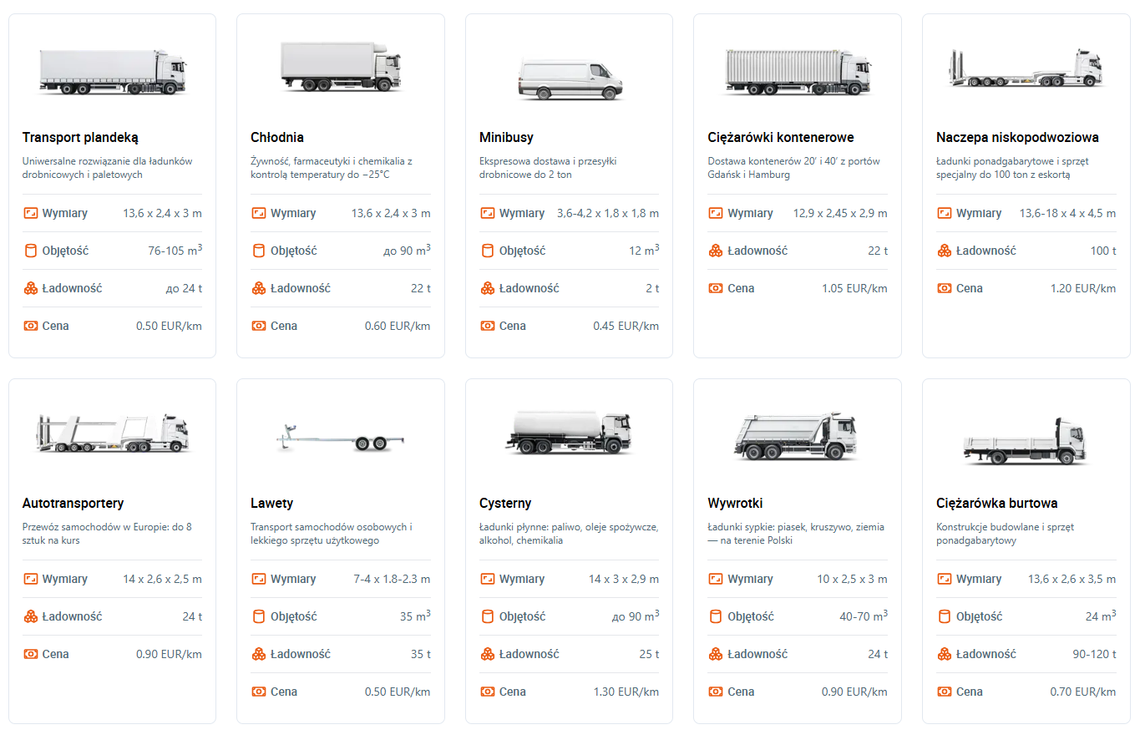1140x735 pixels.
Task: Click the price 1.30 EUR/km
Action: point(626,691)
